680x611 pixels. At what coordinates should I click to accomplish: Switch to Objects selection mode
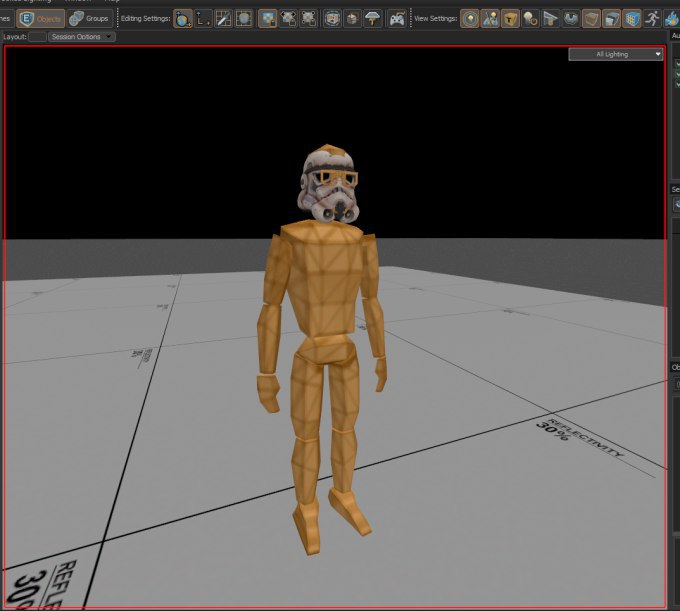(41, 19)
